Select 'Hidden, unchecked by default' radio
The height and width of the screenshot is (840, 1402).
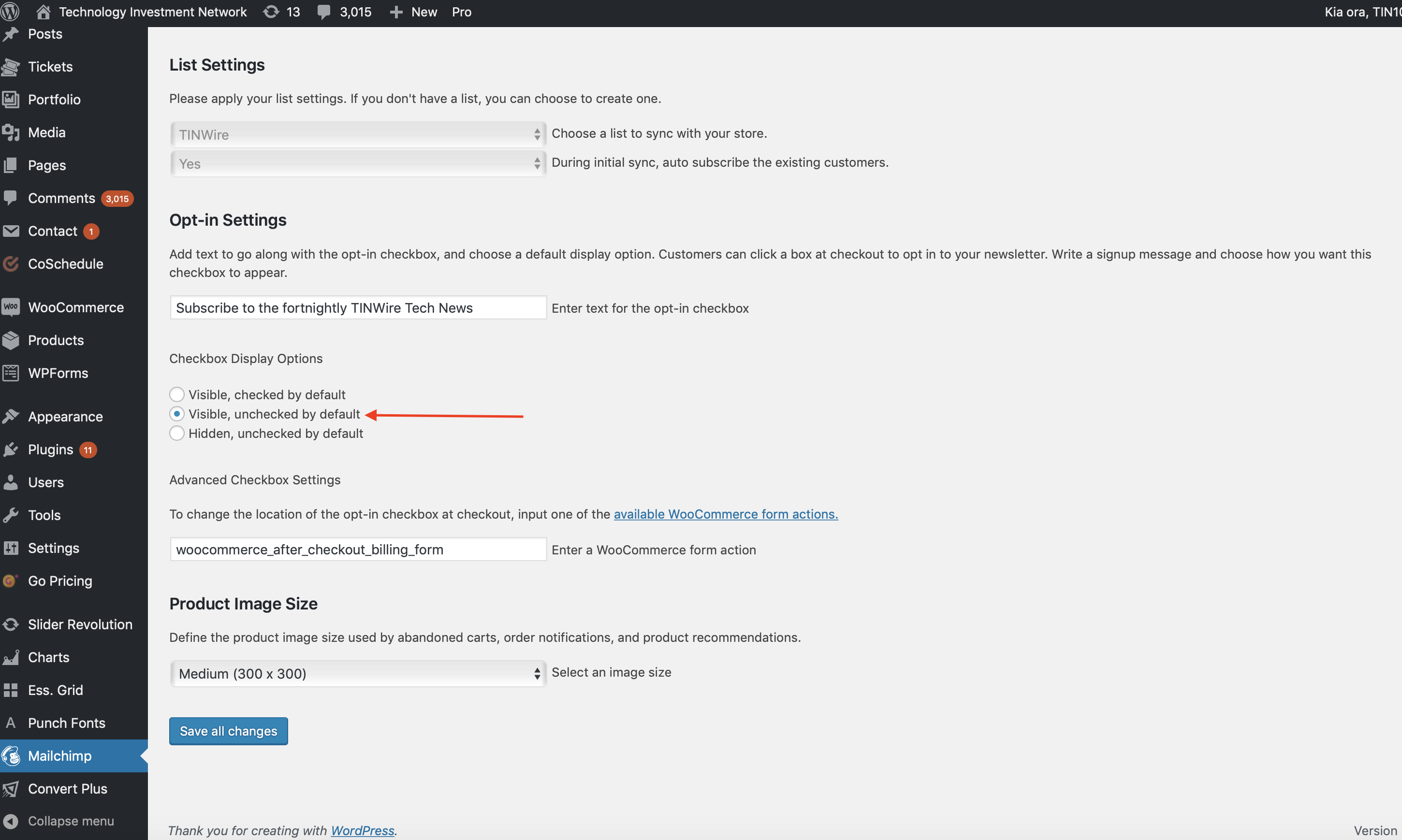tap(177, 433)
